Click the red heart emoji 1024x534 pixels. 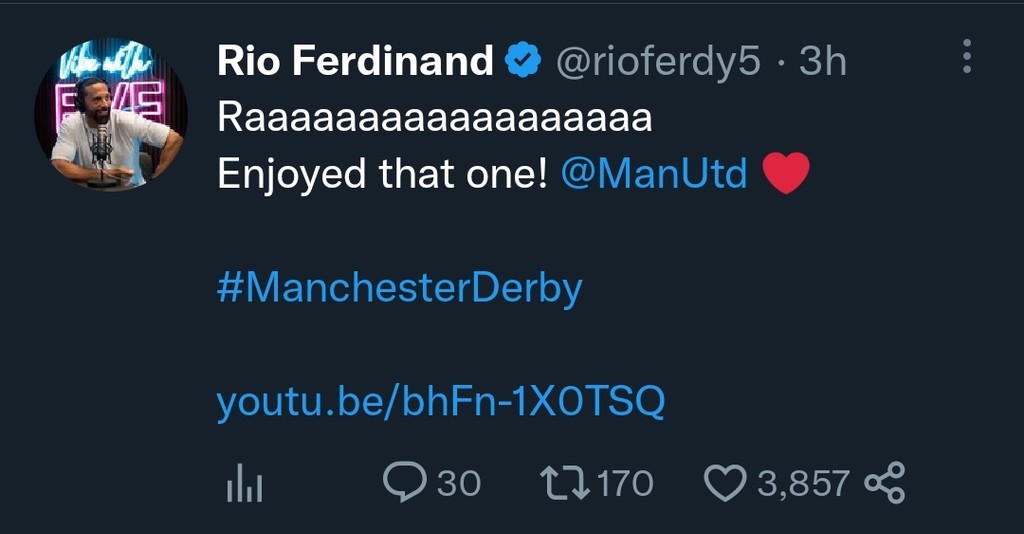(785, 175)
